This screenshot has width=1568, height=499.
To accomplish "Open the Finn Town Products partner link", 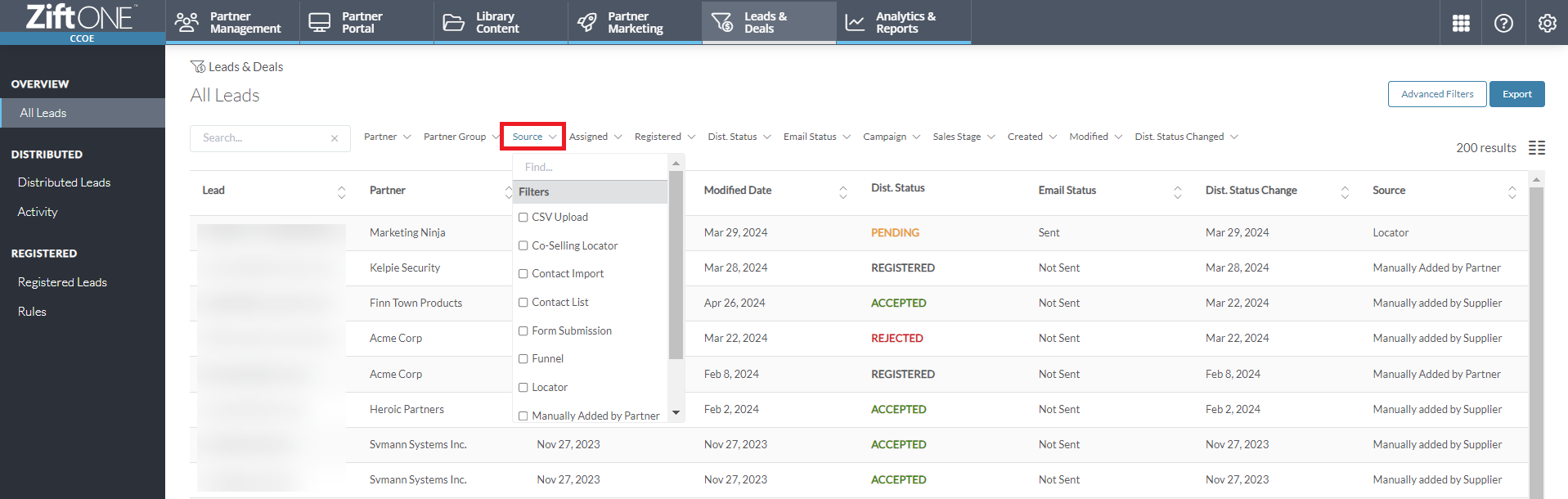I will tap(416, 303).
